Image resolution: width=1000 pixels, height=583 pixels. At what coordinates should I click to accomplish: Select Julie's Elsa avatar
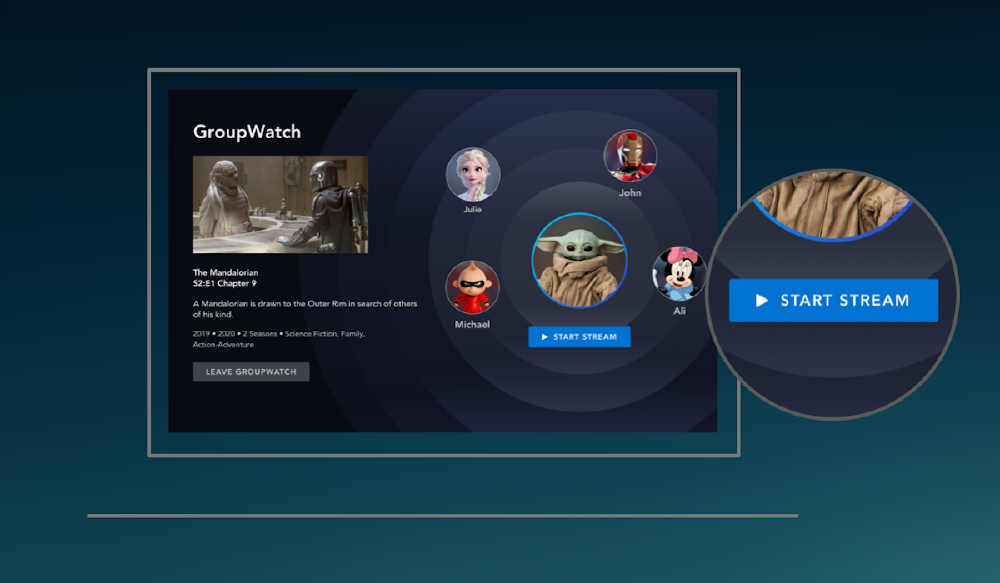coord(472,175)
